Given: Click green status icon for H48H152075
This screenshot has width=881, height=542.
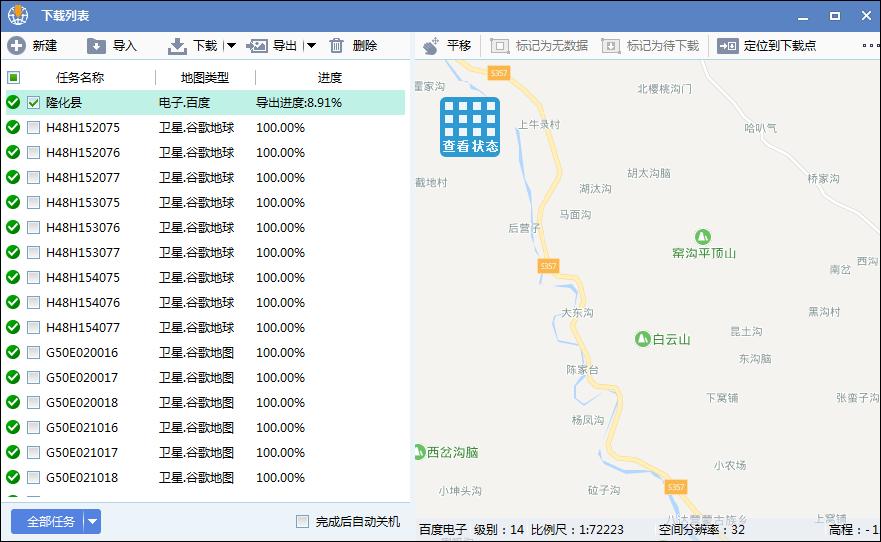Looking at the screenshot, I should pyautogui.click(x=13, y=127).
